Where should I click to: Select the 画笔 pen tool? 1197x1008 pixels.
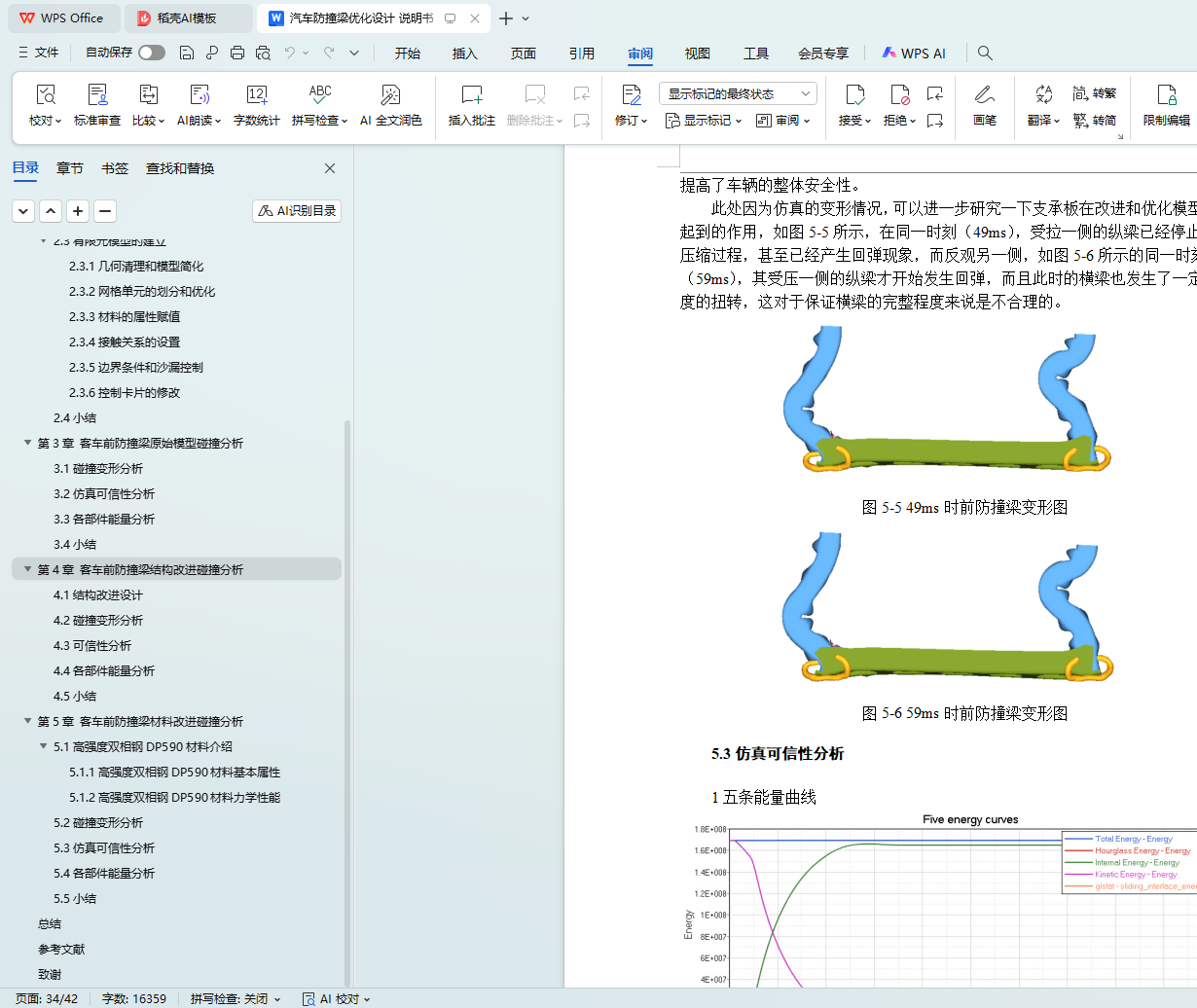[x=984, y=95]
